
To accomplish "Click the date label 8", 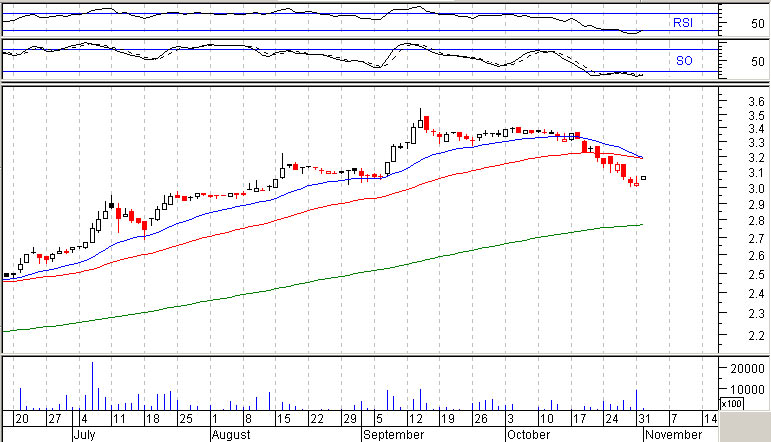I will point(248,419).
